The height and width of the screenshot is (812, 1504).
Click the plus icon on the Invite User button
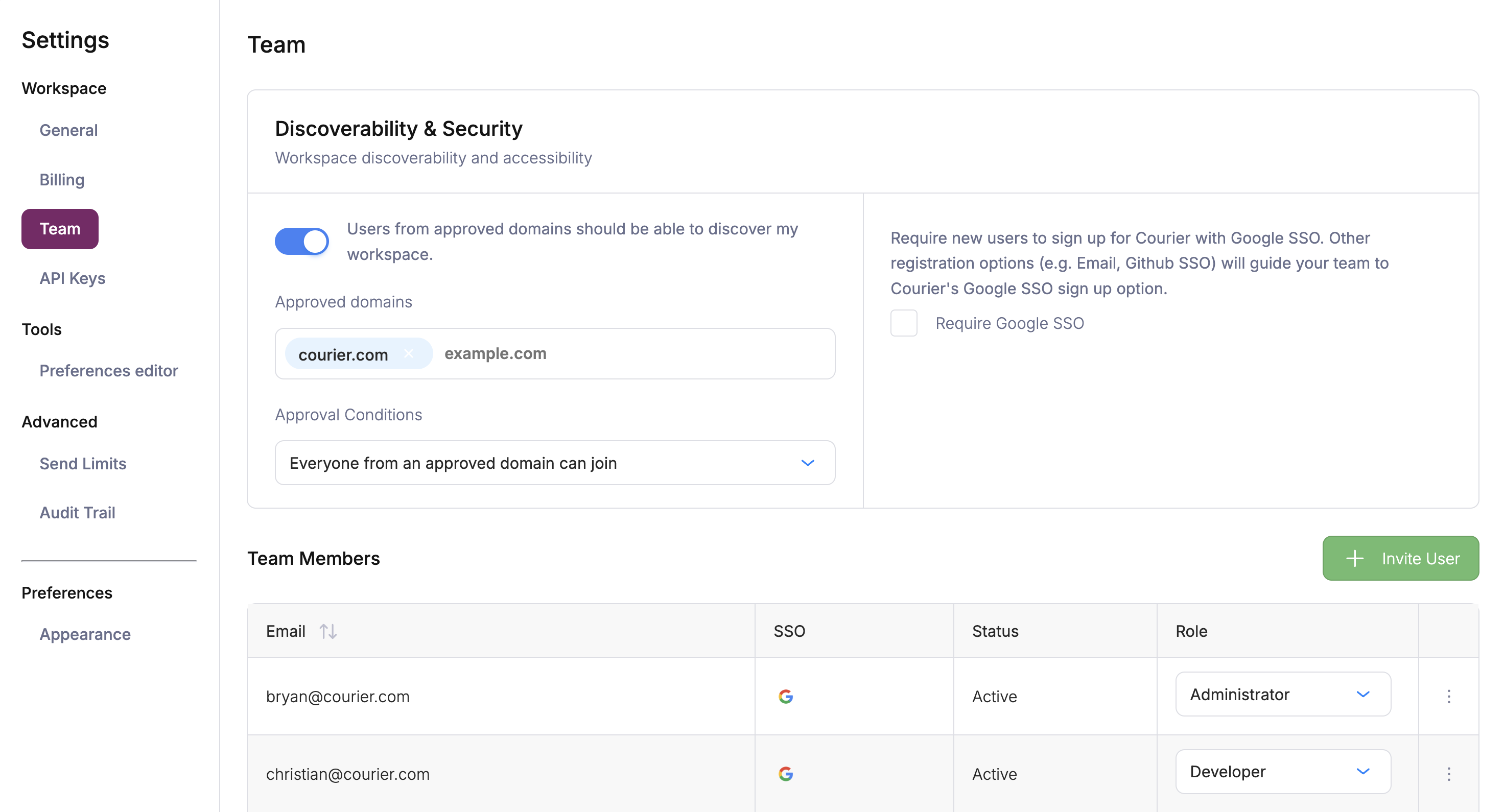pos(1354,558)
